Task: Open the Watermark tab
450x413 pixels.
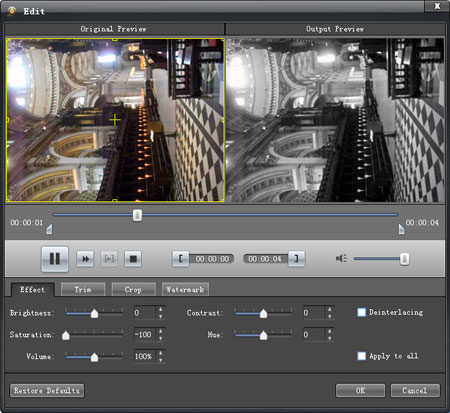Action: pos(185,290)
